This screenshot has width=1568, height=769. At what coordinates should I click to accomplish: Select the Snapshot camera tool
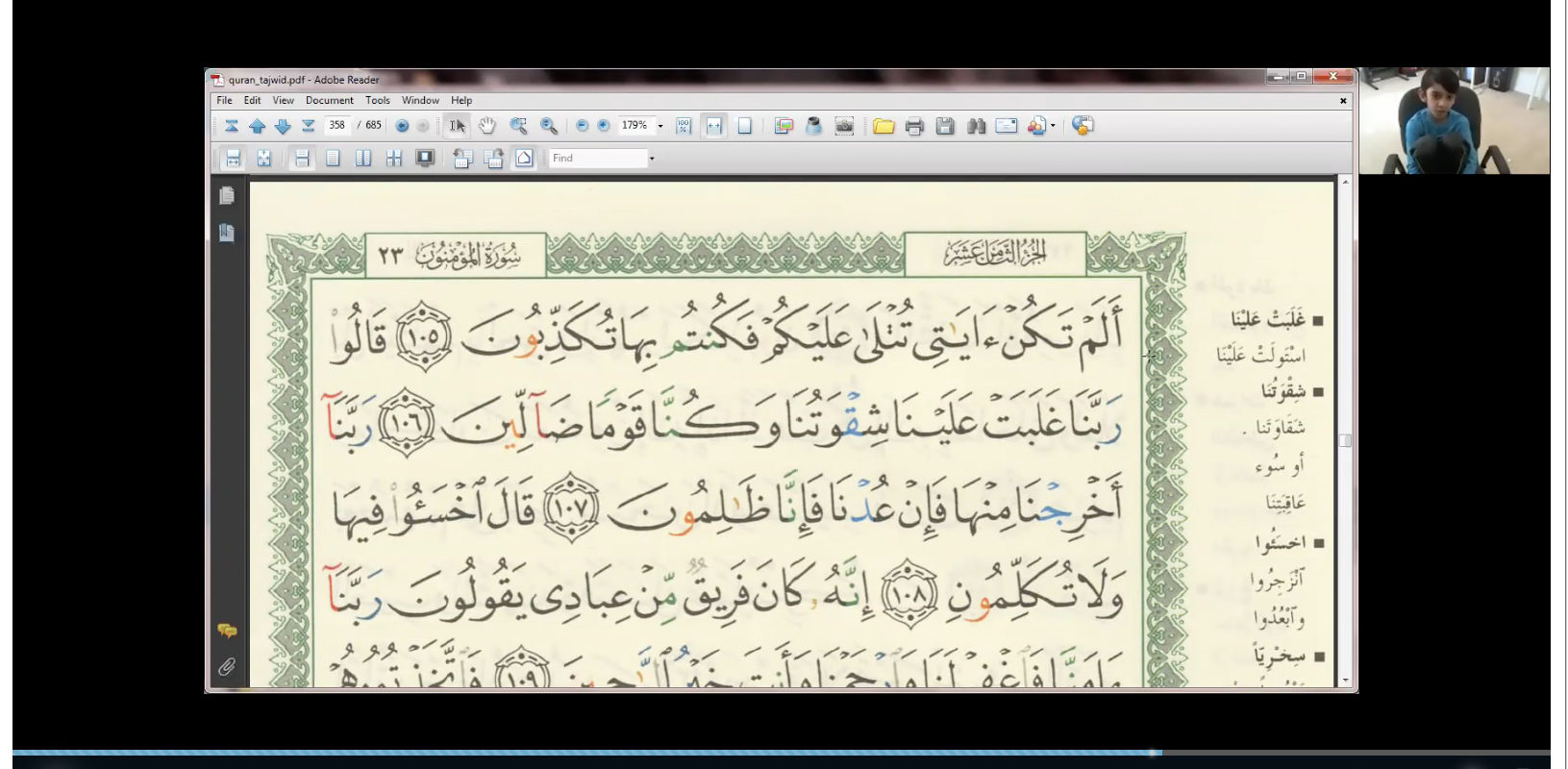[844, 126]
